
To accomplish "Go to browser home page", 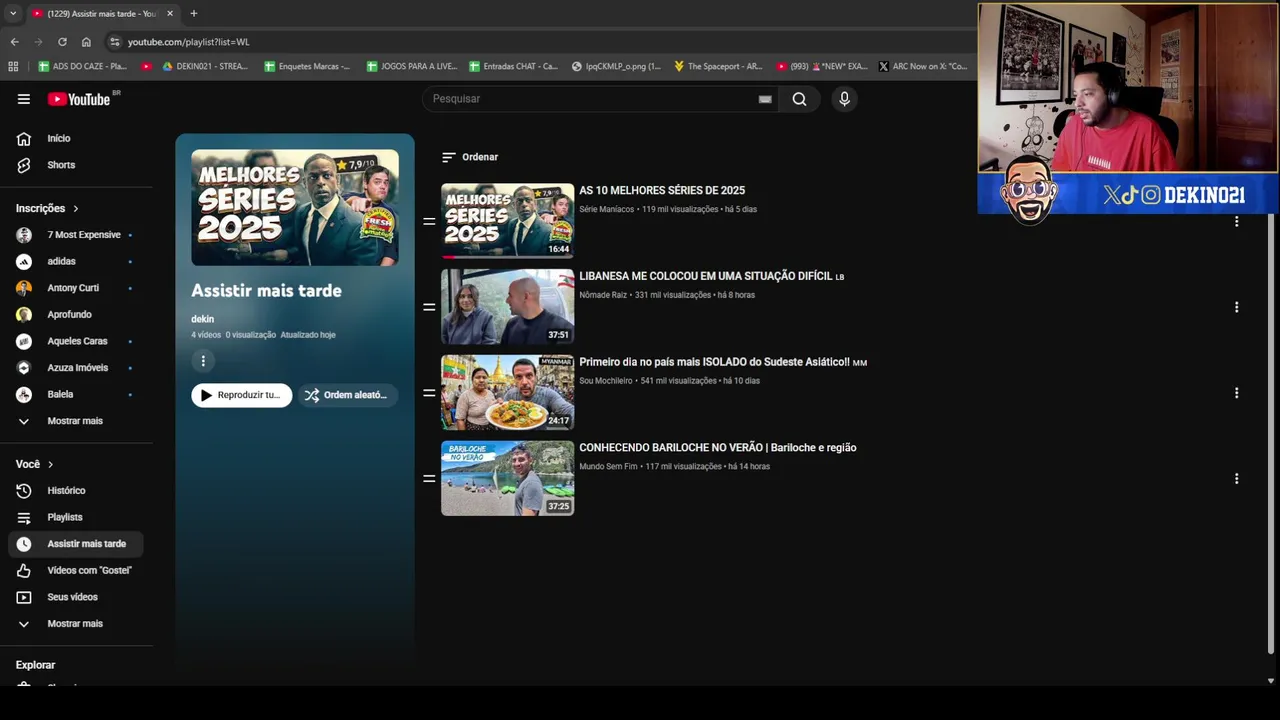I will [x=86, y=42].
